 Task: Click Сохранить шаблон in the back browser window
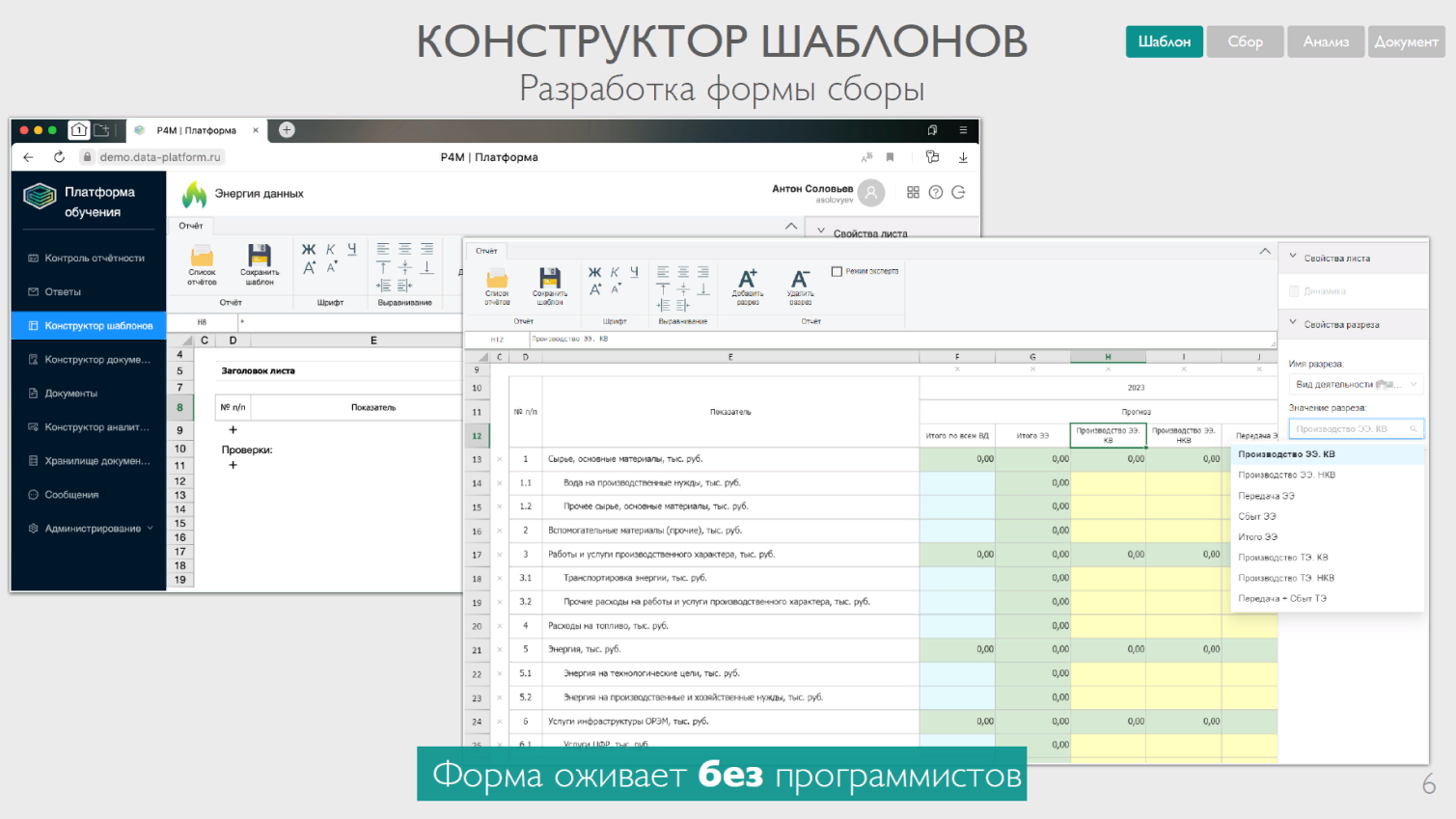[x=260, y=264]
